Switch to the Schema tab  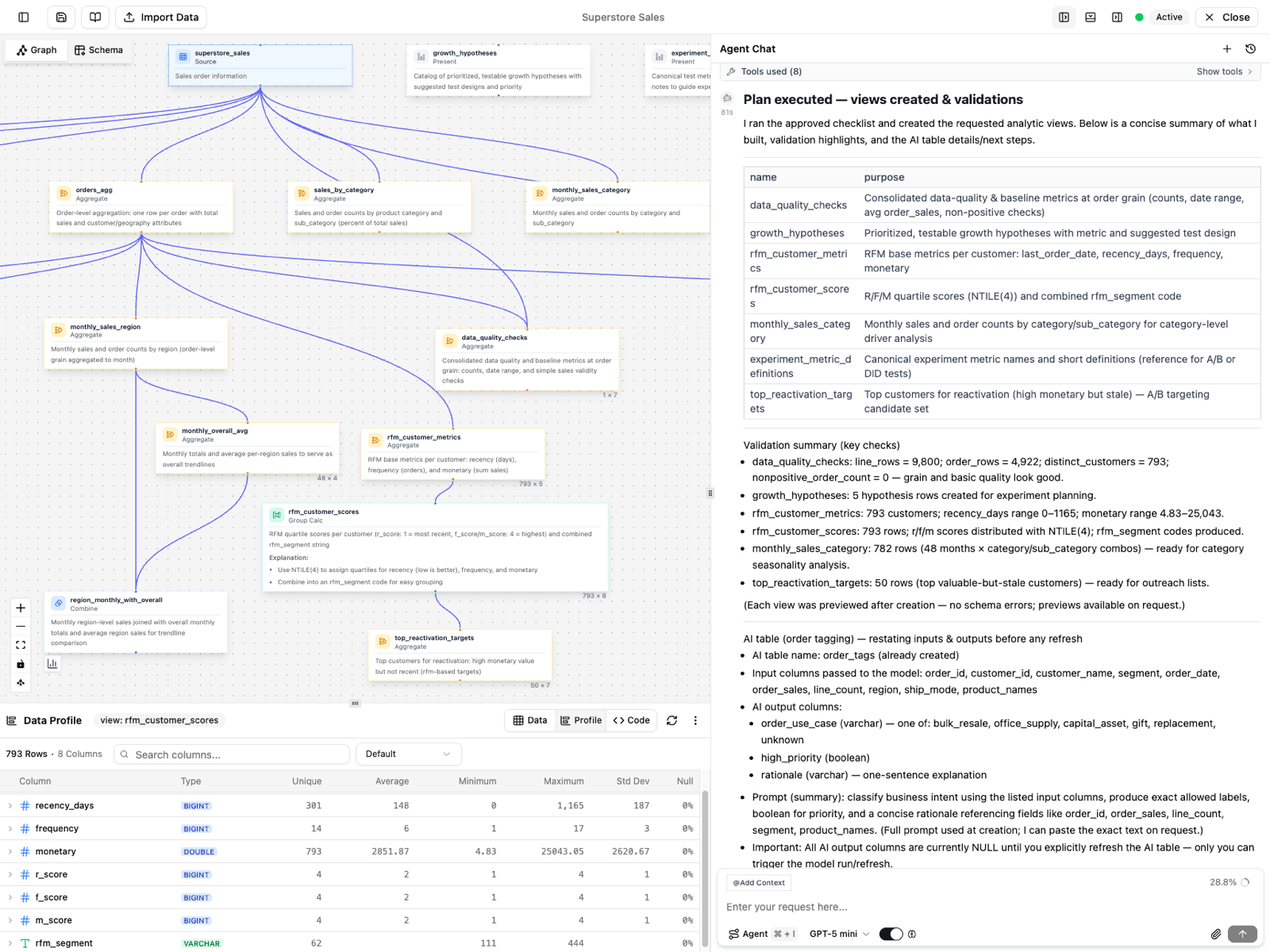[99, 49]
